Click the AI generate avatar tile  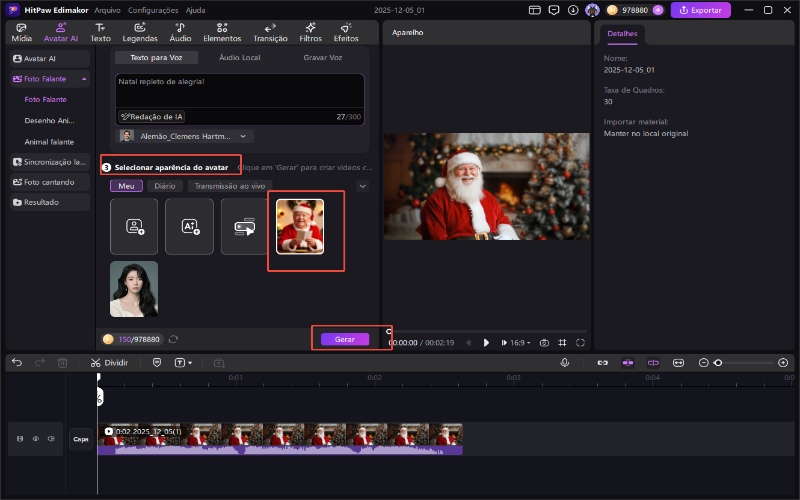coord(189,227)
